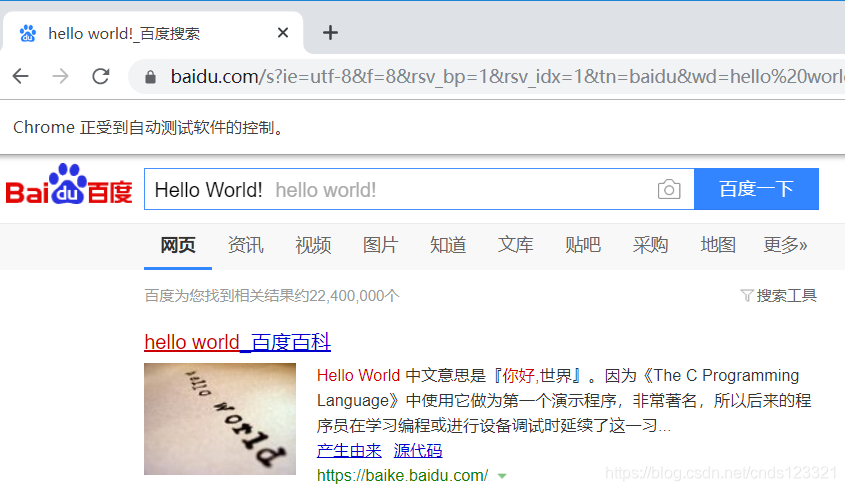Click the 百度一下 search button
This screenshot has width=845, height=491.
pyautogui.click(x=756, y=189)
